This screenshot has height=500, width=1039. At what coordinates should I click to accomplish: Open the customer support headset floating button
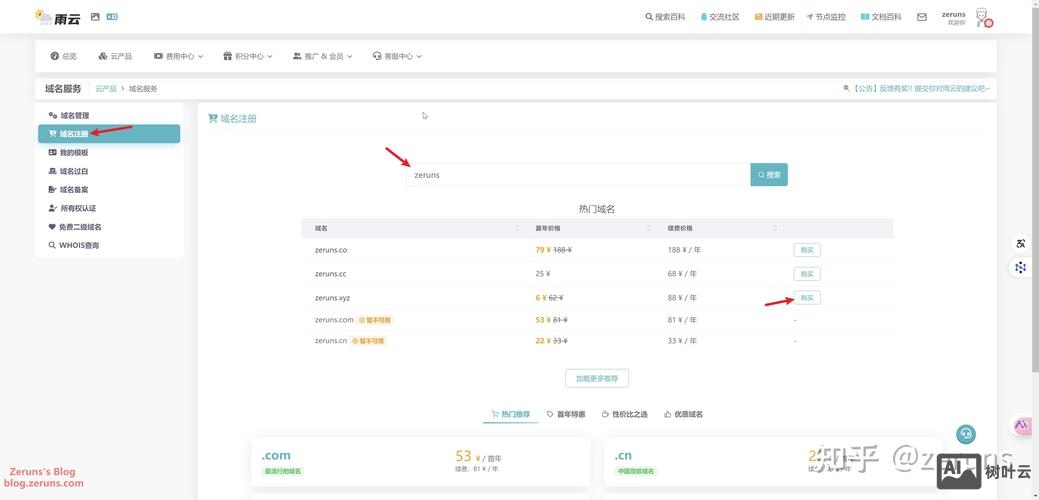[x=965, y=434]
